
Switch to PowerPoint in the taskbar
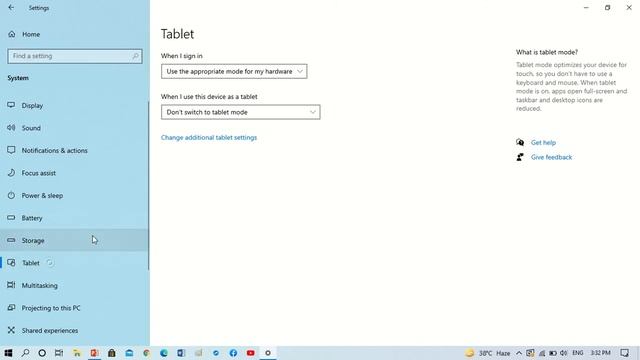(x=94, y=353)
